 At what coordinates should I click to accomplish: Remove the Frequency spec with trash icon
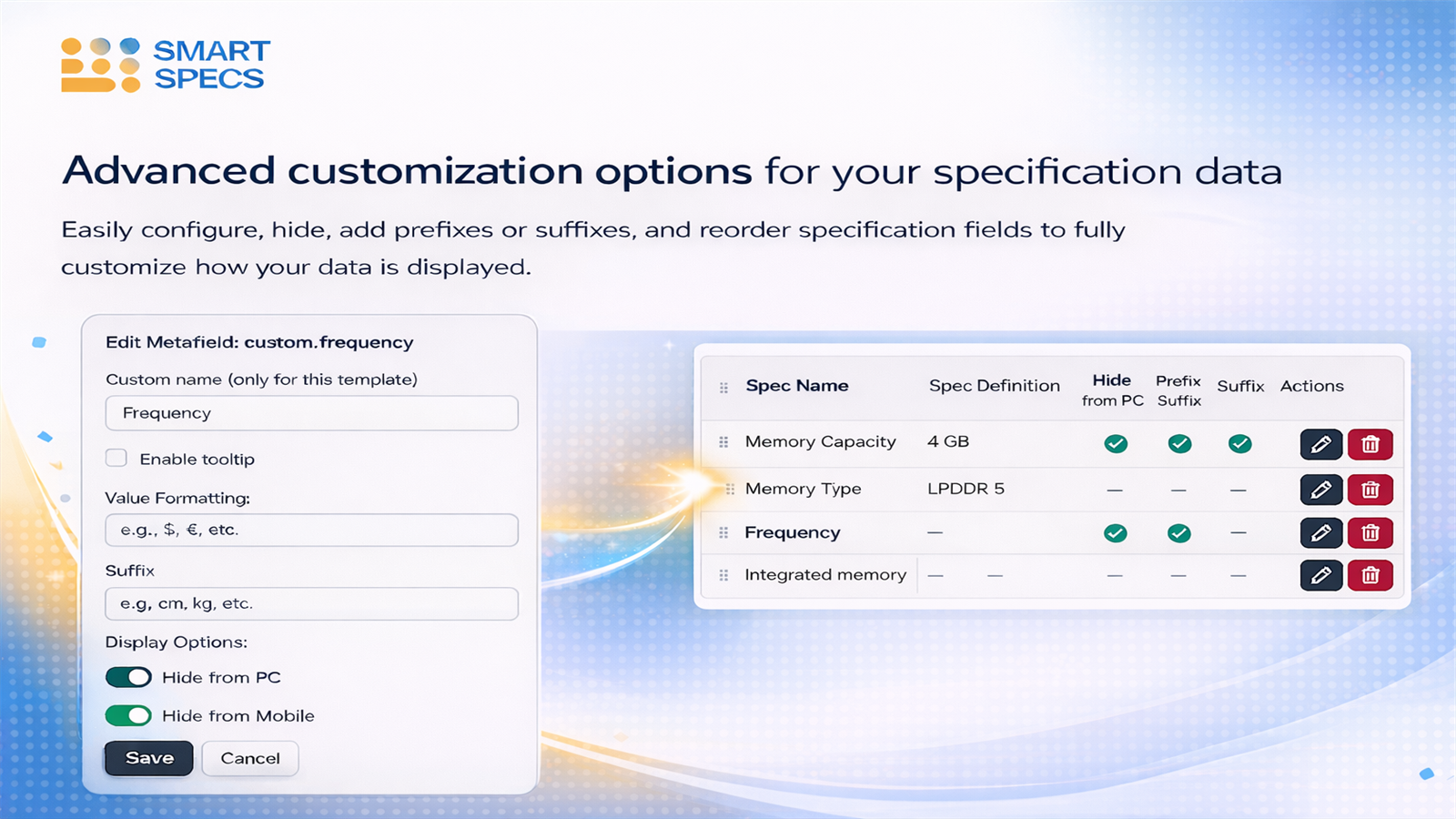pos(1370,532)
